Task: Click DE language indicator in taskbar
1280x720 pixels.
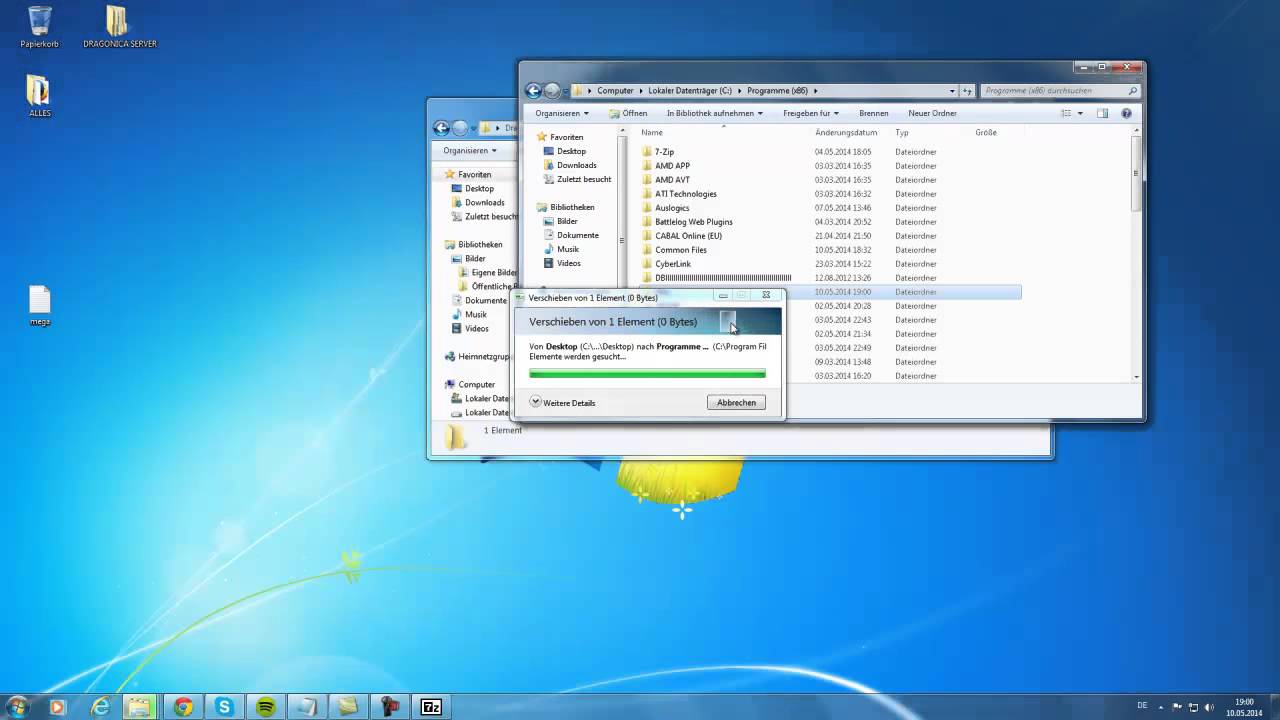Action: tap(1142, 705)
